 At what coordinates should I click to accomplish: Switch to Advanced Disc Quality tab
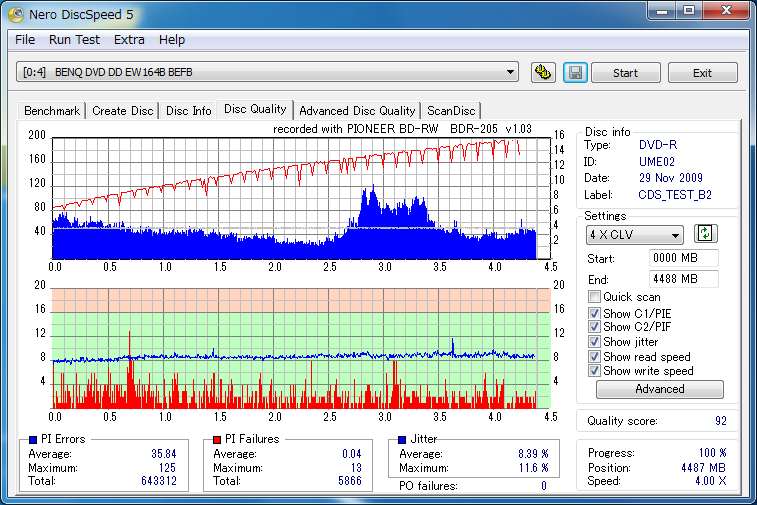(357, 111)
